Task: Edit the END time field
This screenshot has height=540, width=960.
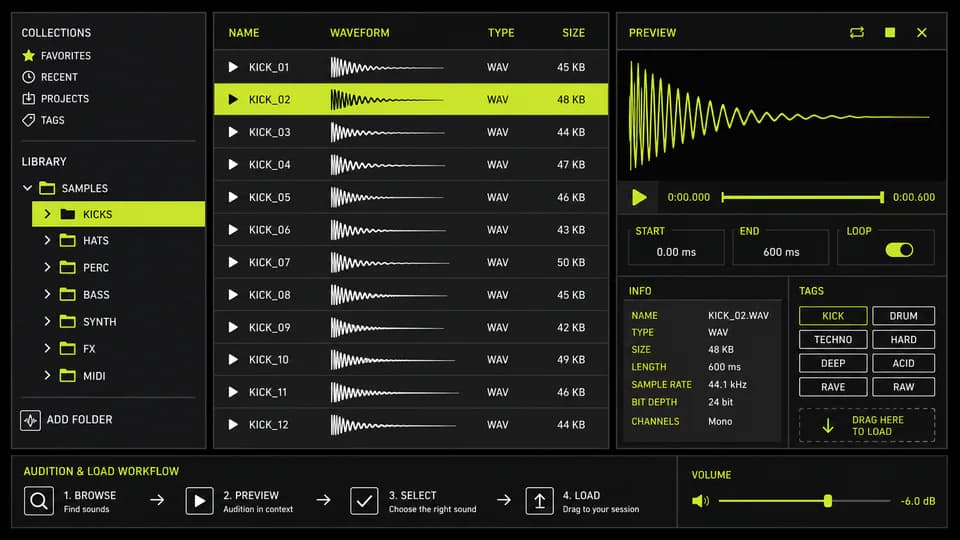Action: (781, 247)
